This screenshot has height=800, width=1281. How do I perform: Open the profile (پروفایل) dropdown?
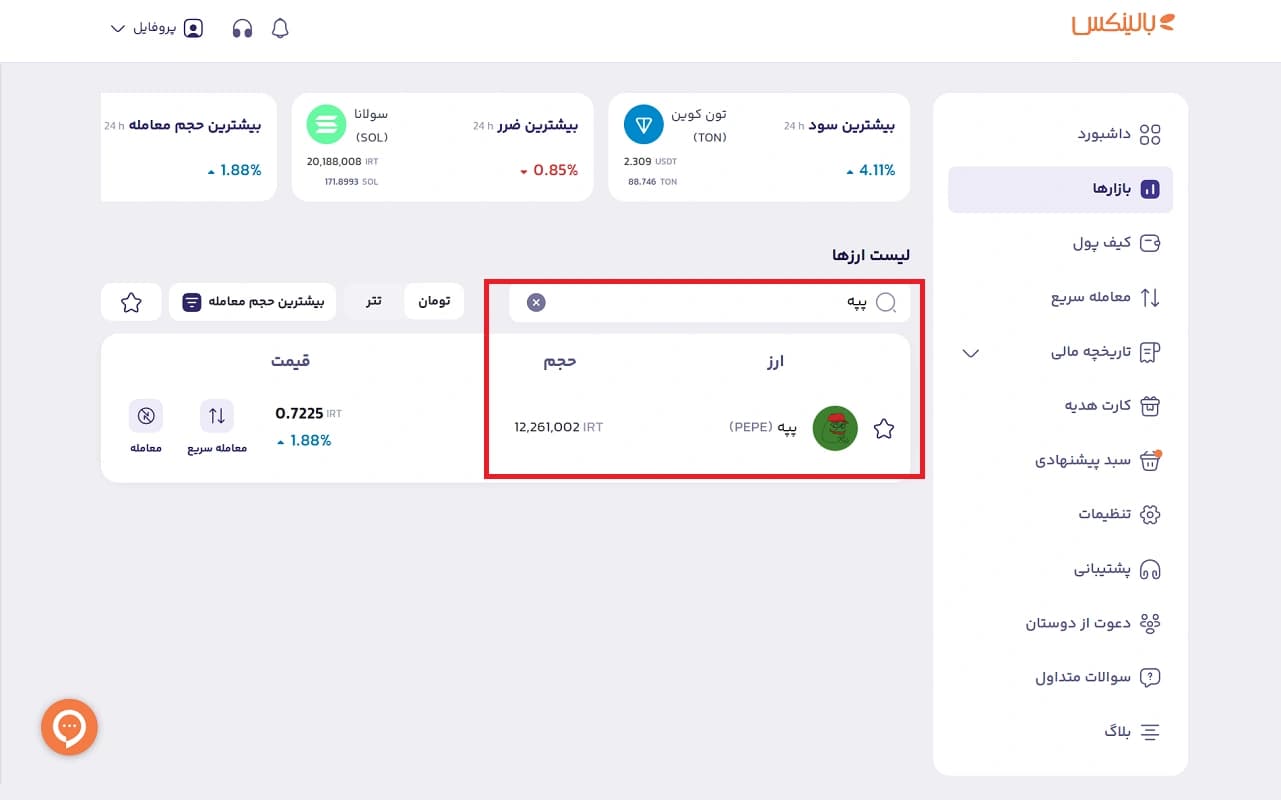156,28
